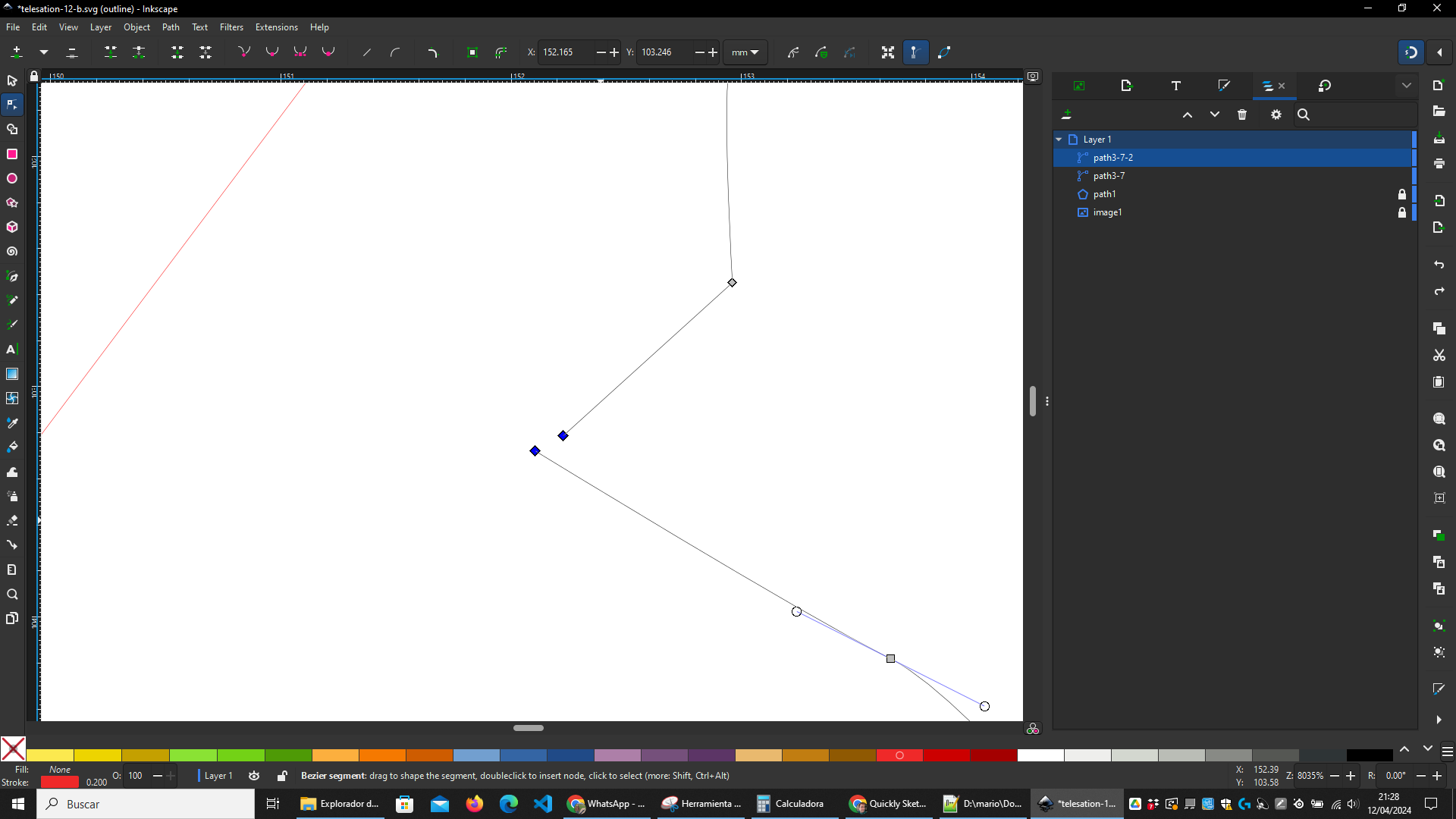
Task: Select the Spiral tool
Action: click(x=12, y=251)
